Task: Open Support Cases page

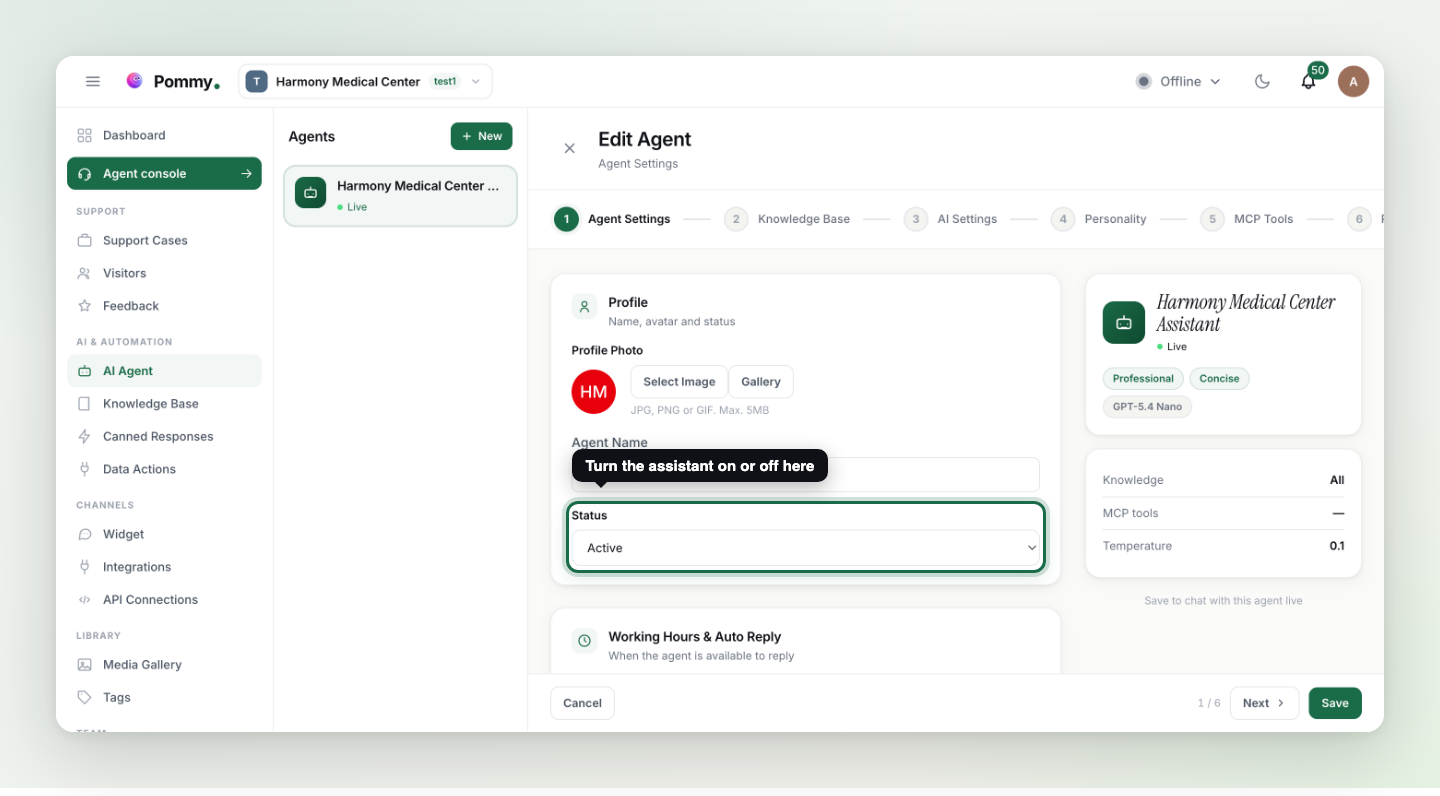Action: pos(164,240)
